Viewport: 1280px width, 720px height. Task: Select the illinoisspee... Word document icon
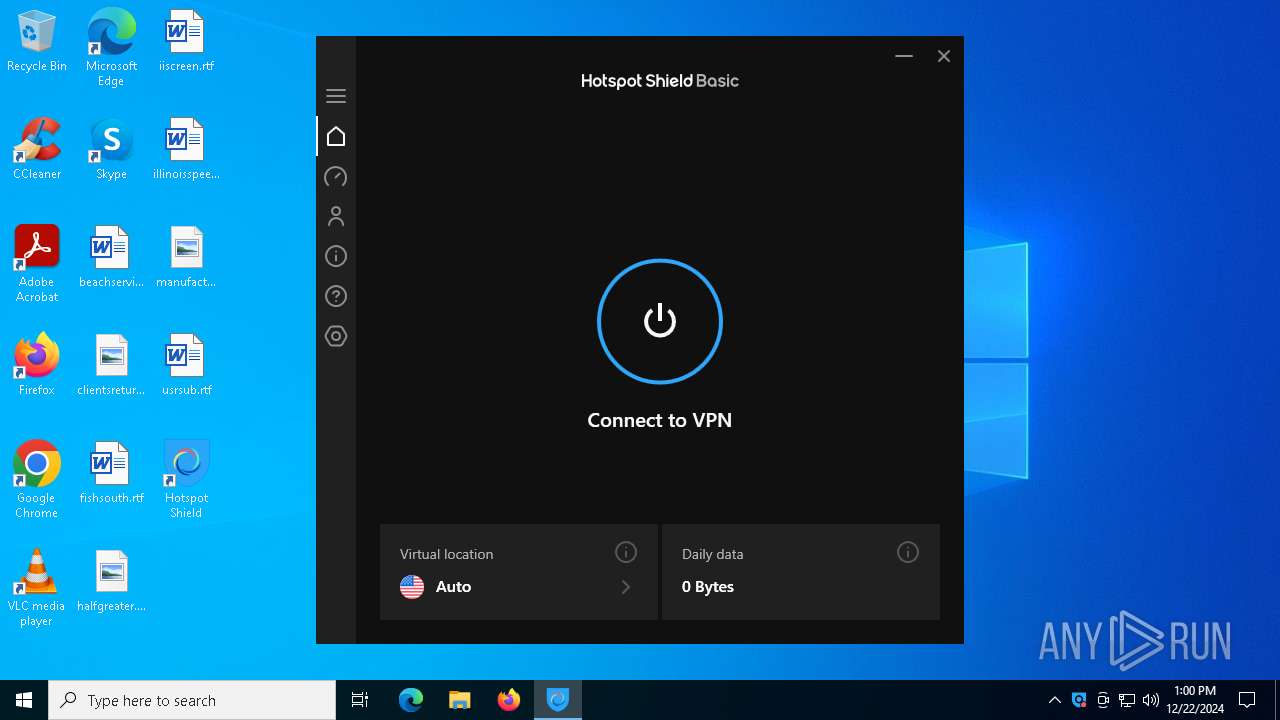coord(186,150)
